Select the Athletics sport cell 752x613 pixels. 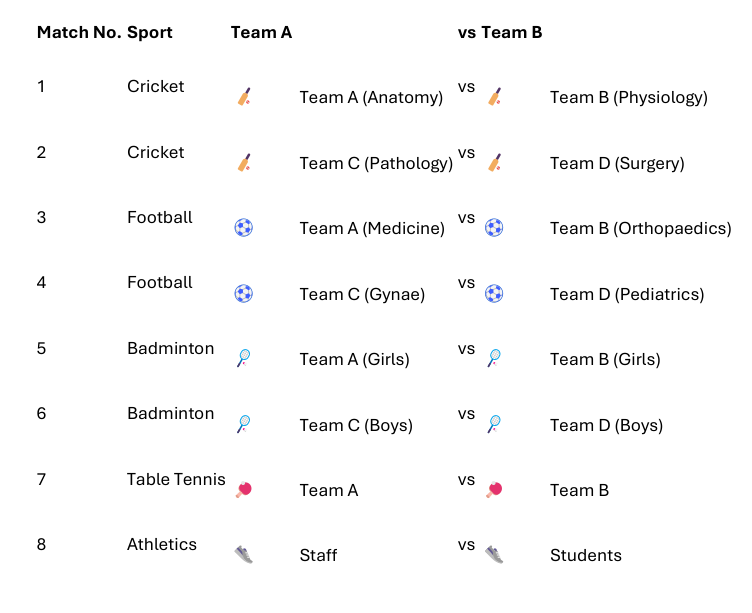(x=162, y=544)
